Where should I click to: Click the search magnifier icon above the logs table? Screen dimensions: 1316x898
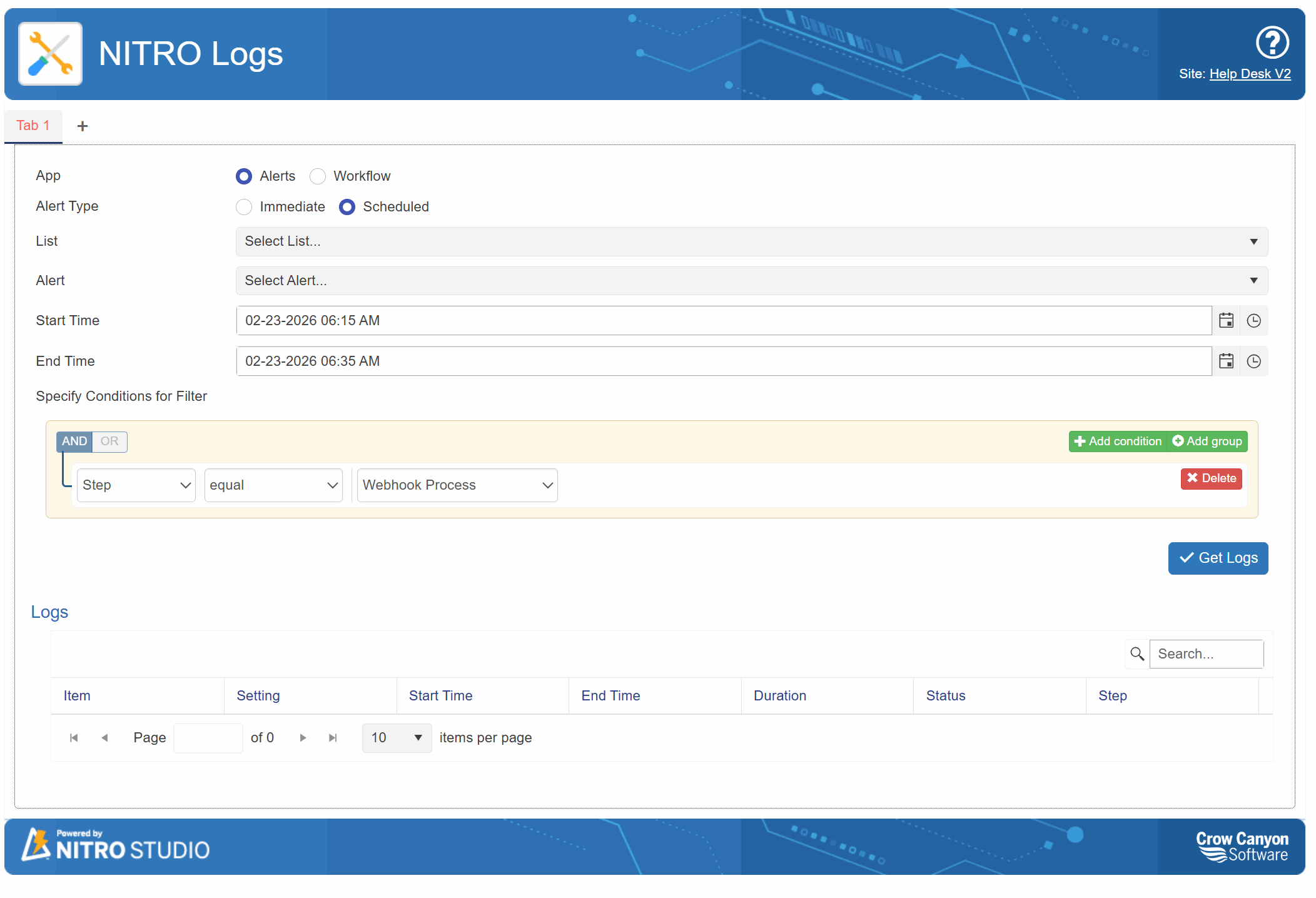click(1137, 653)
